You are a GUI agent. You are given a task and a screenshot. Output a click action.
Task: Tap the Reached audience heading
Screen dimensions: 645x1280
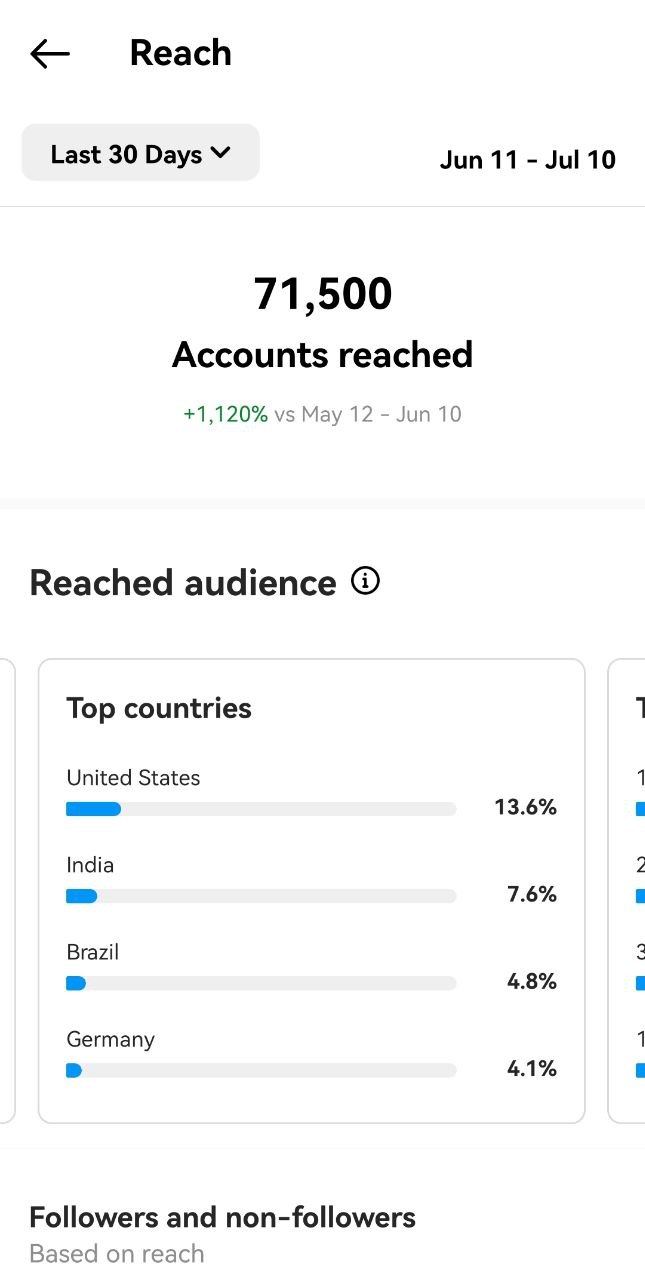[183, 582]
